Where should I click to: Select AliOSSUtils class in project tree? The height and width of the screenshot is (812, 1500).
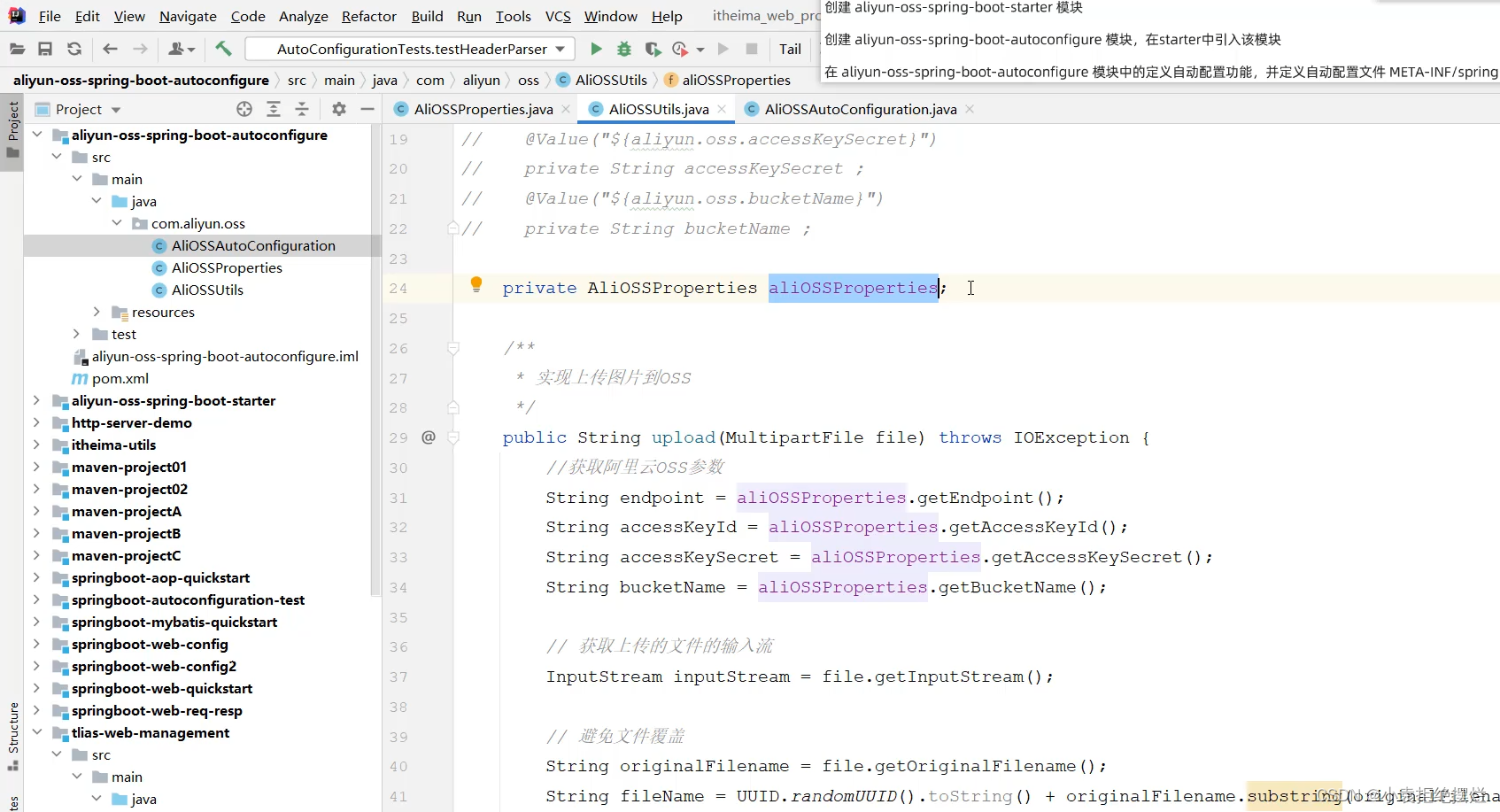click(x=207, y=290)
